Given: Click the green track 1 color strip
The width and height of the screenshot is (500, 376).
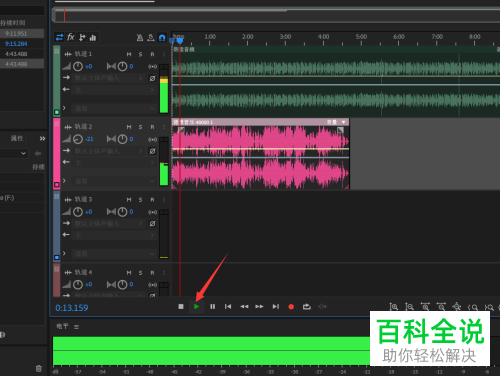Looking at the screenshot, I should point(57,81).
